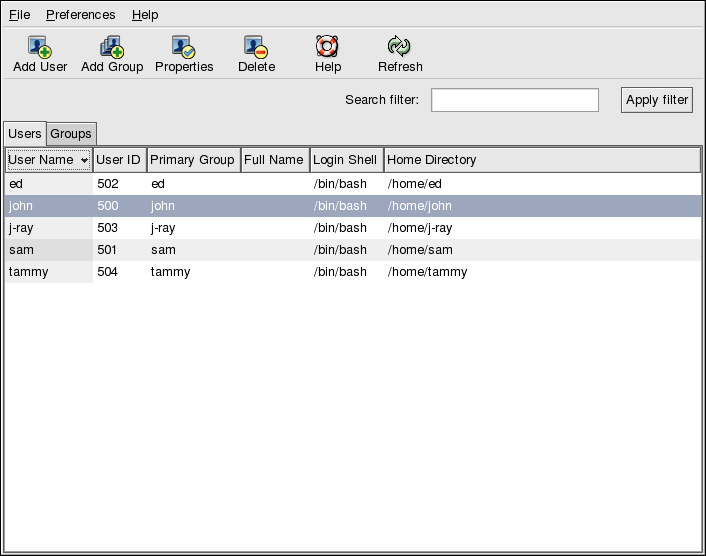Open the Preferences menu
Screen dimensions: 706x556
click(80, 15)
